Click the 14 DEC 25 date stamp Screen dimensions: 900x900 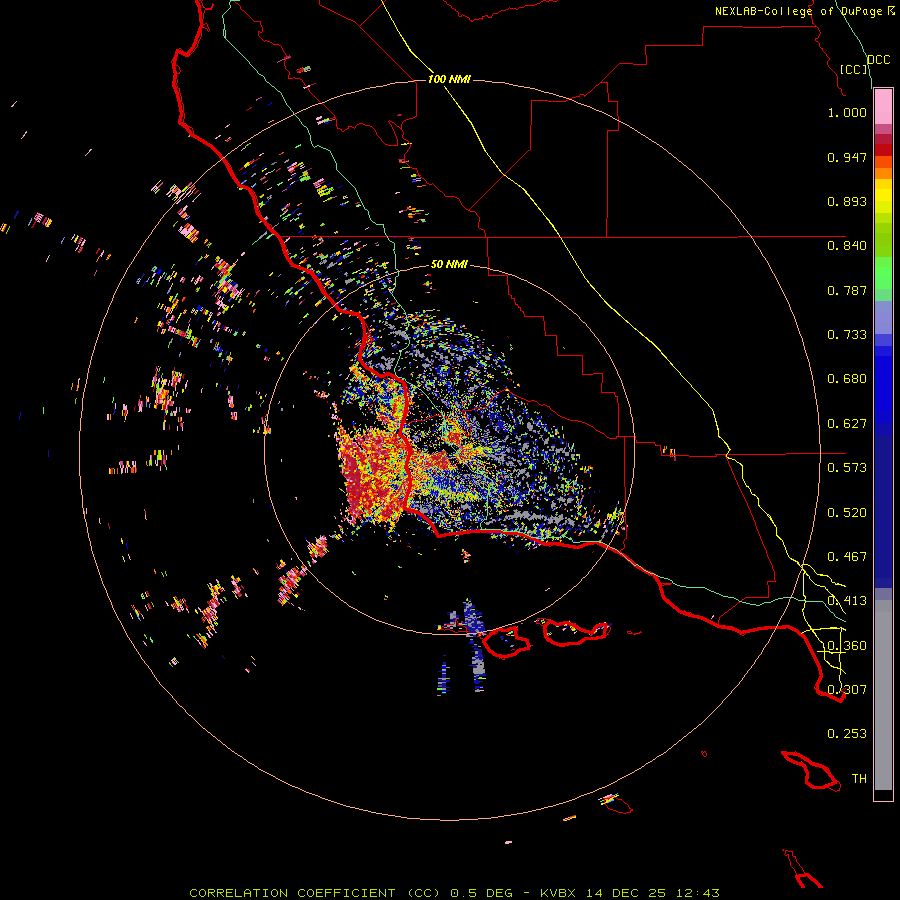coord(626,893)
